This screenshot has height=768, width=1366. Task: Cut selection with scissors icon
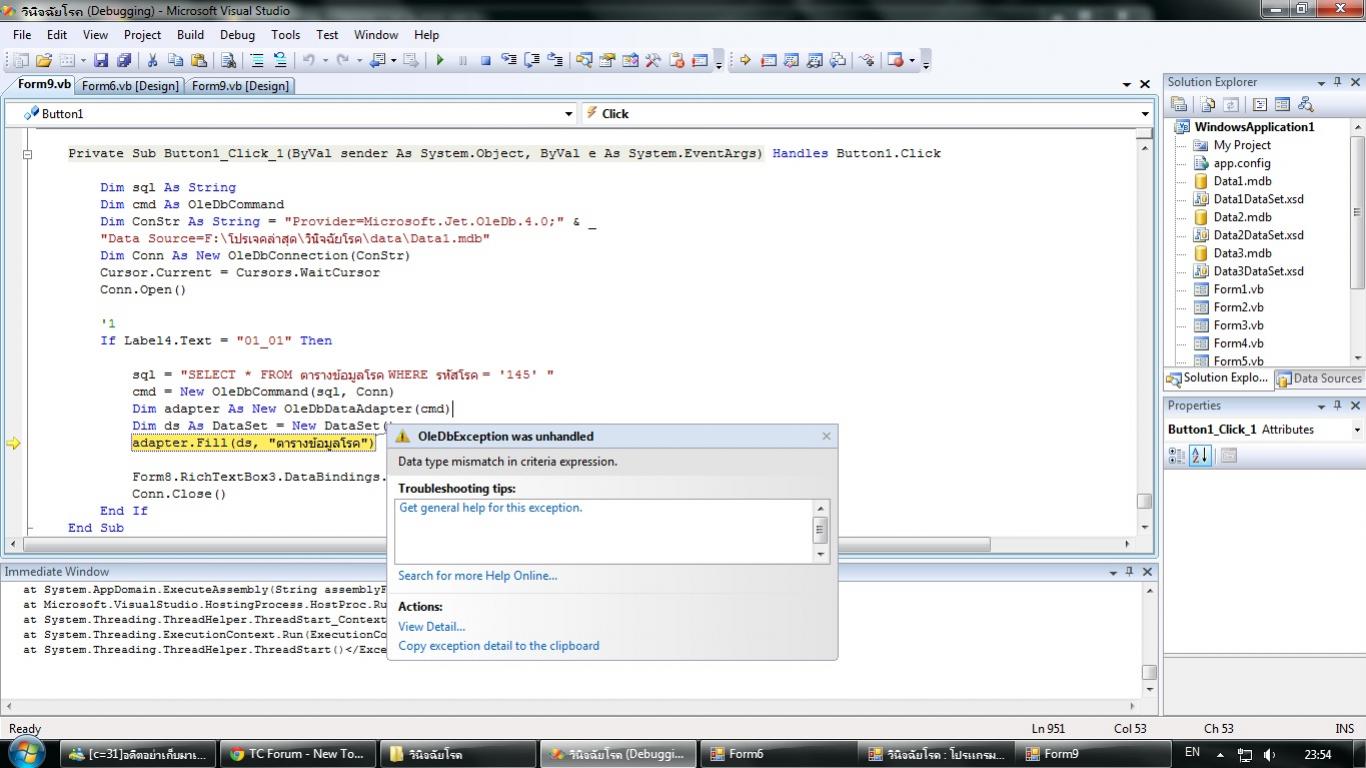click(153, 60)
